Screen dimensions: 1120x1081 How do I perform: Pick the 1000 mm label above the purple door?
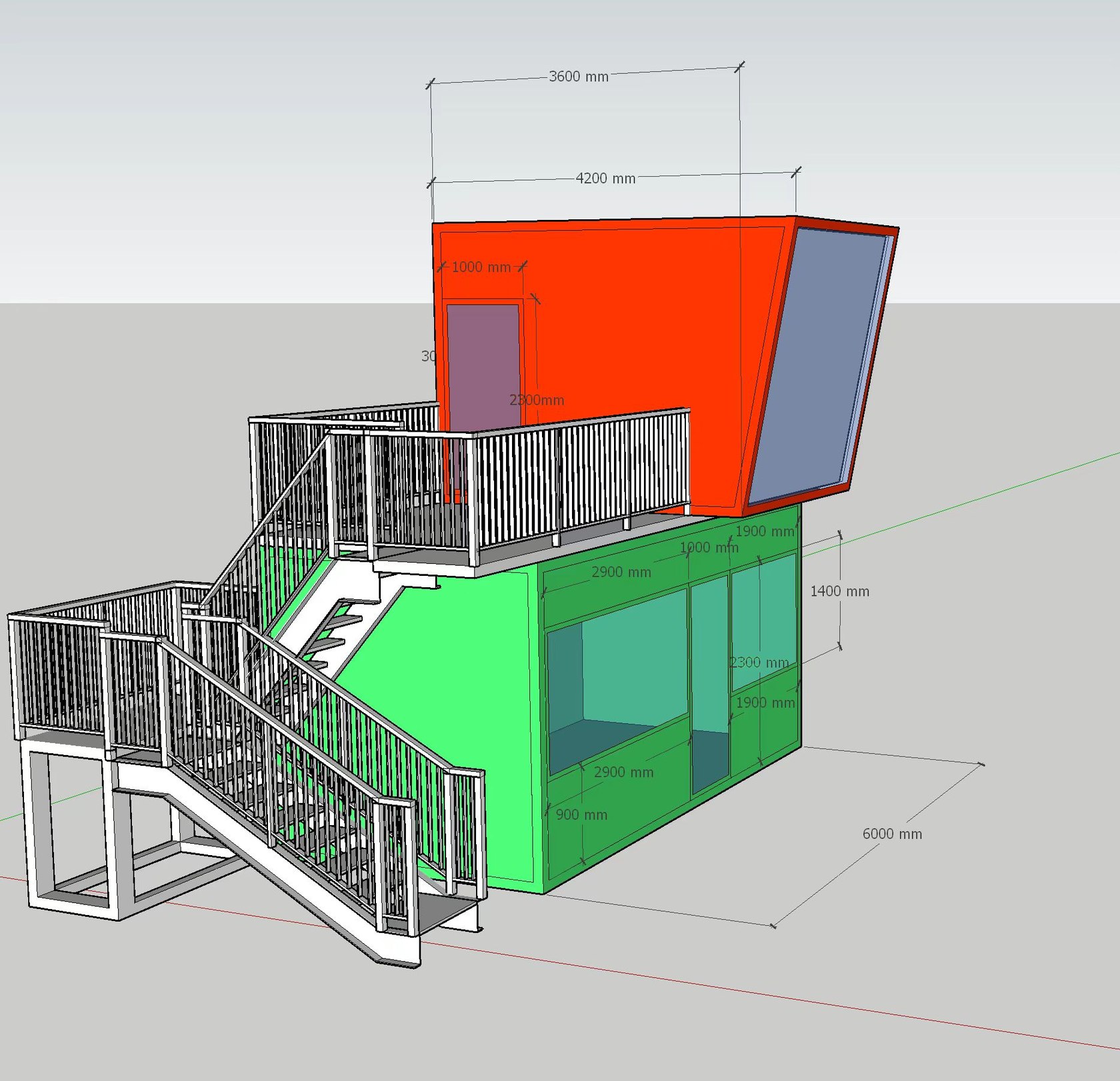pyautogui.click(x=481, y=267)
